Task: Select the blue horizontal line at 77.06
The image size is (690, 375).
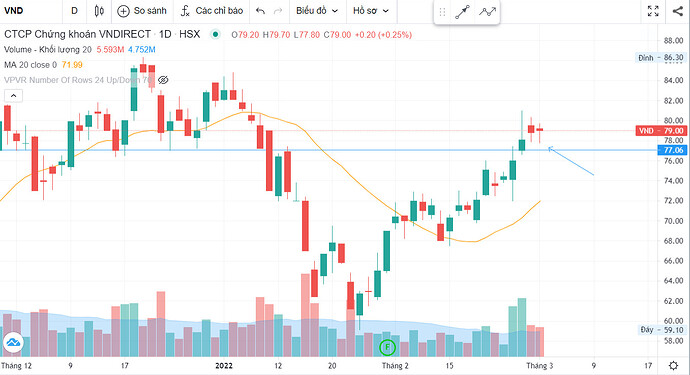Action: [329, 151]
